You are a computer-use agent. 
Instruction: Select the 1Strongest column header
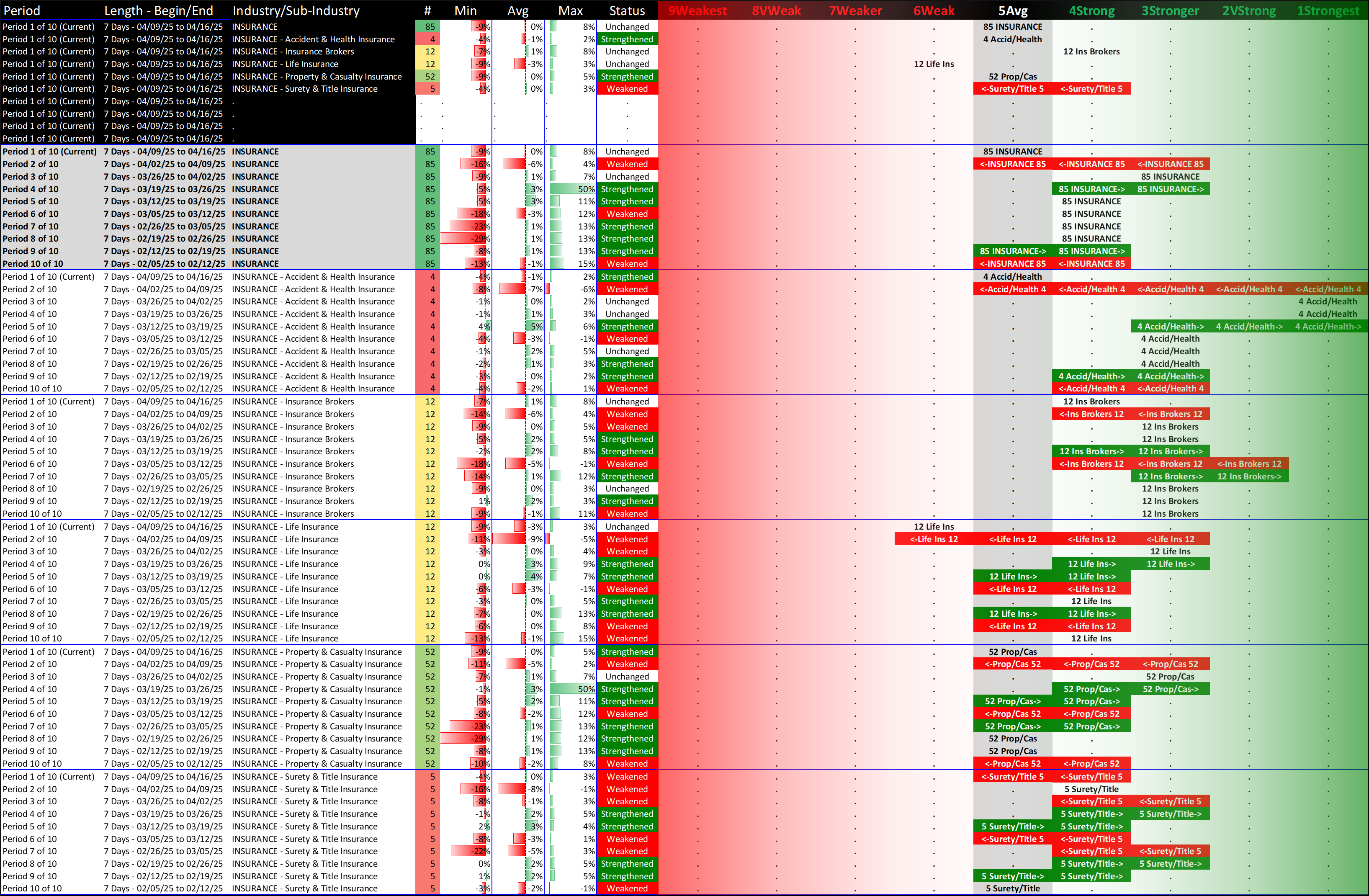pos(1328,10)
